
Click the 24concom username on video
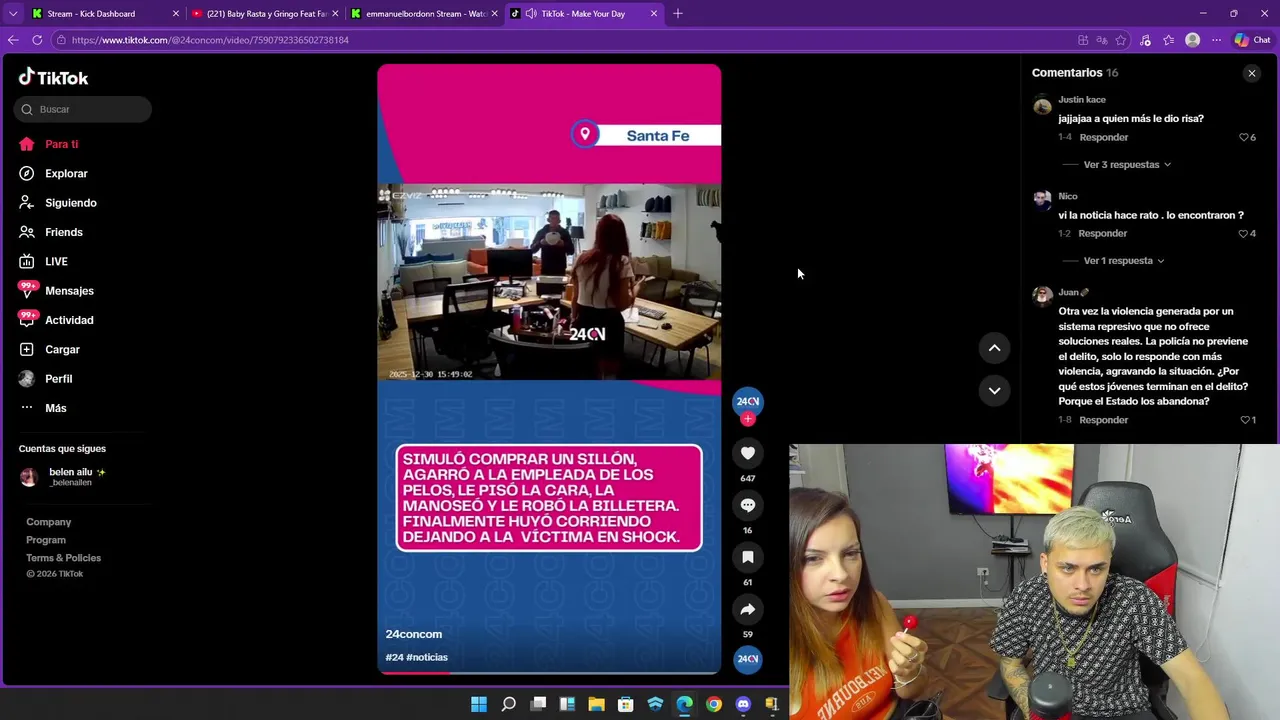tap(413, 634)
